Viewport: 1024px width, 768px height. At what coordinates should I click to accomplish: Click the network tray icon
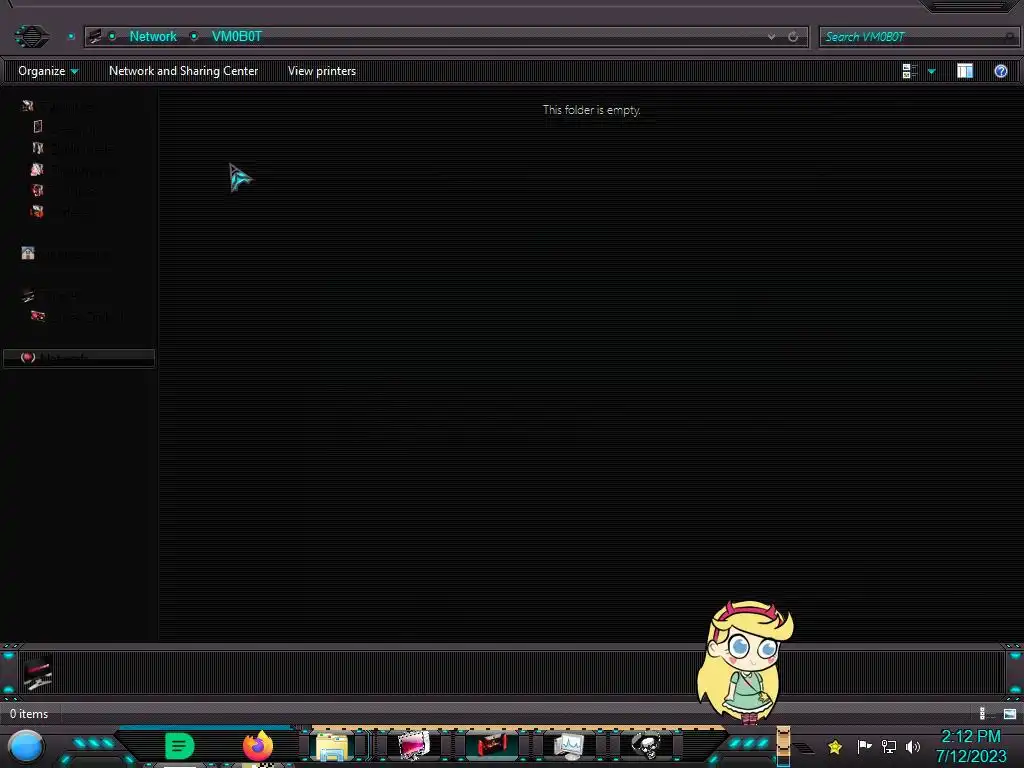pyautogui.click(x=889, y=746)
